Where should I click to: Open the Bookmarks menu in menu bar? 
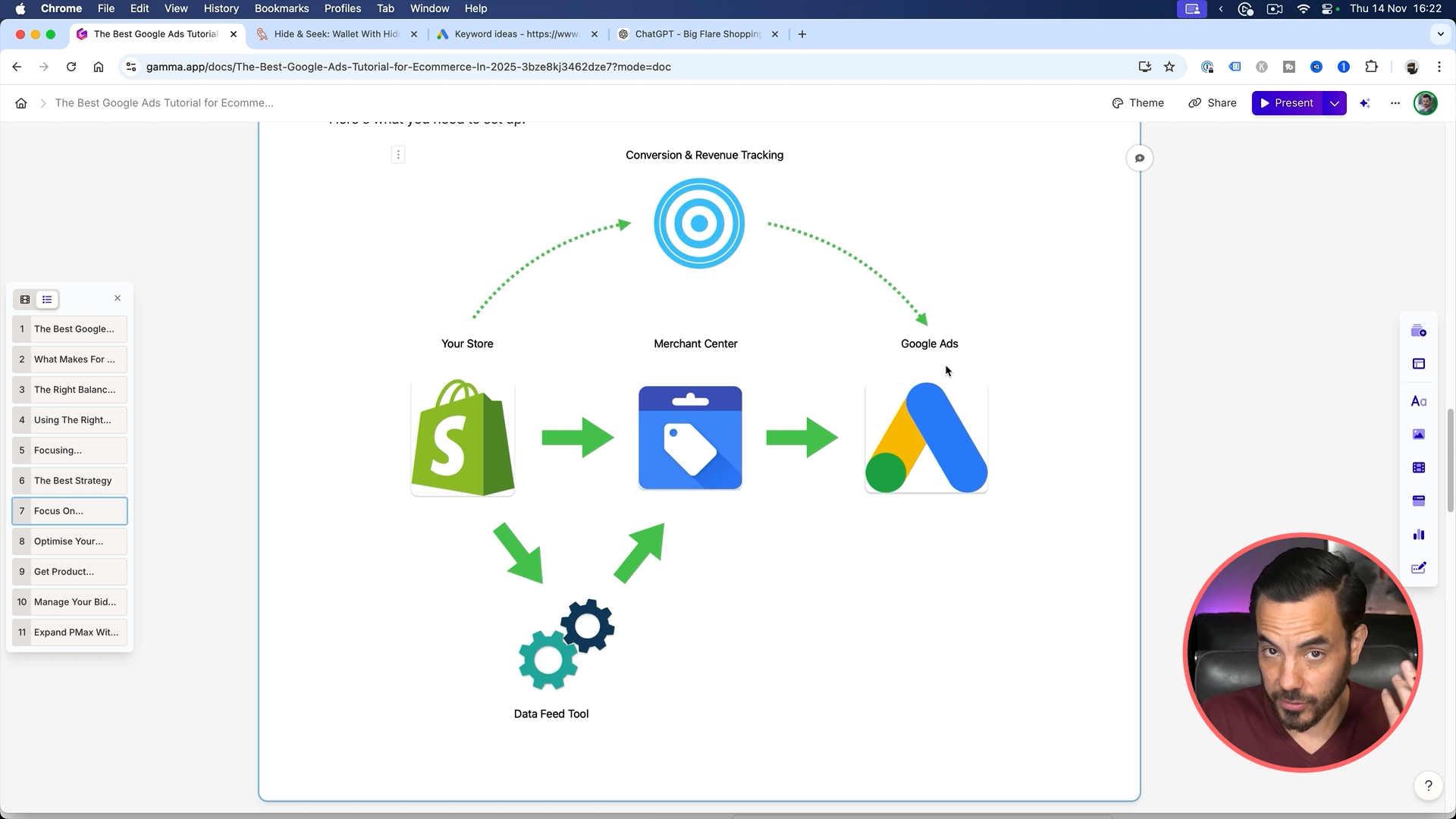tap(281, 8)
